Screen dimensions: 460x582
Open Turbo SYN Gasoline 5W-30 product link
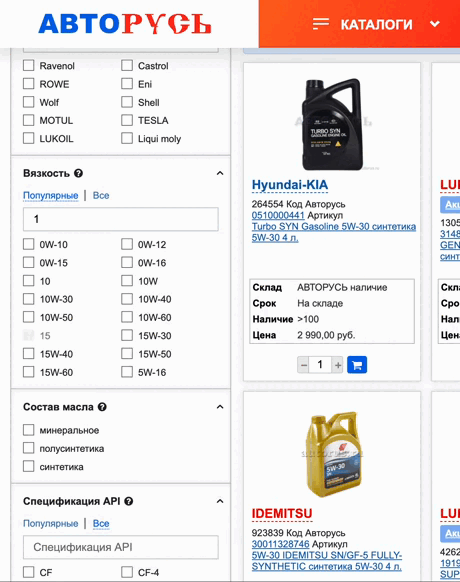click(334, 232)
